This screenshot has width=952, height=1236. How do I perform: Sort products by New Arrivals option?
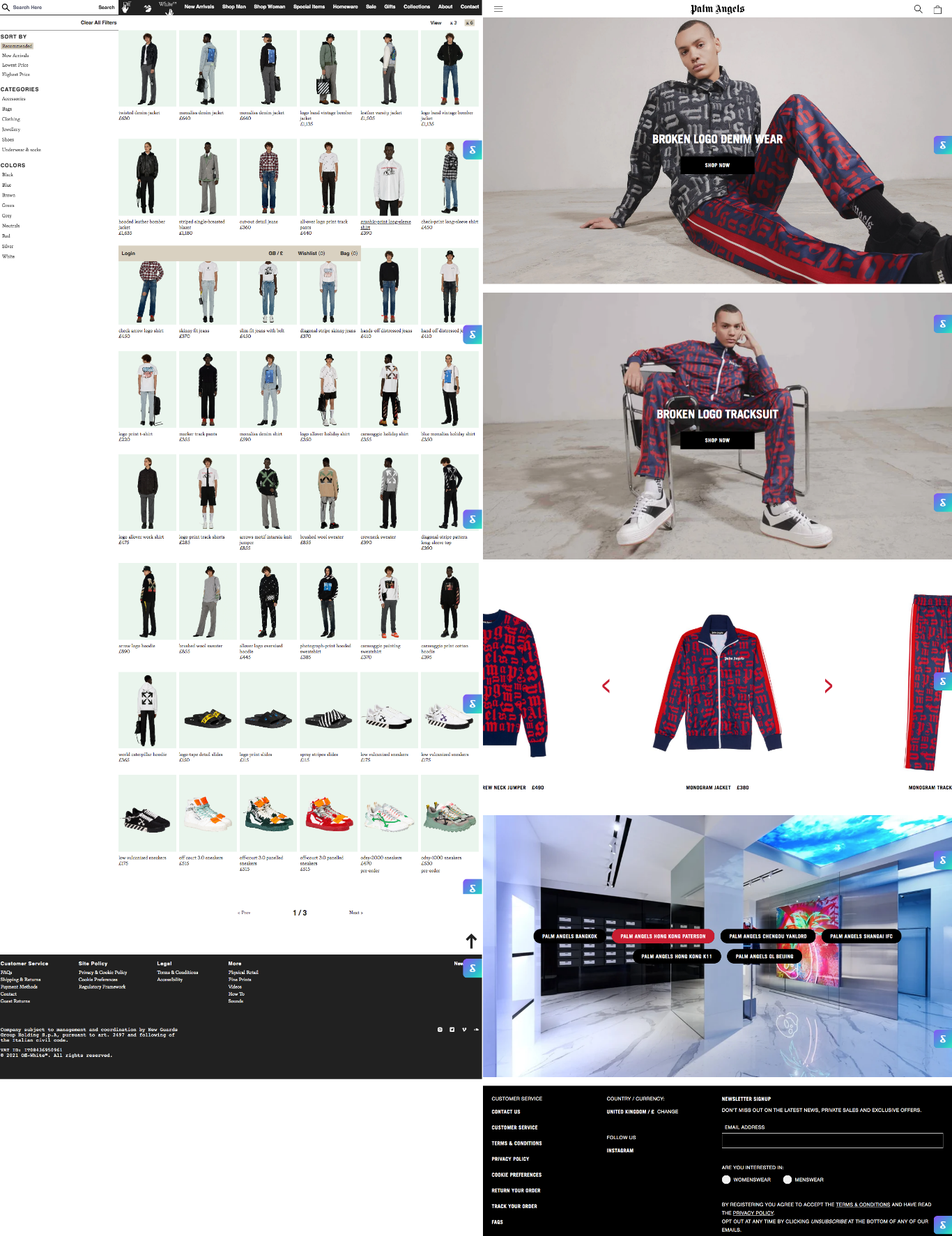pos(15,56)
